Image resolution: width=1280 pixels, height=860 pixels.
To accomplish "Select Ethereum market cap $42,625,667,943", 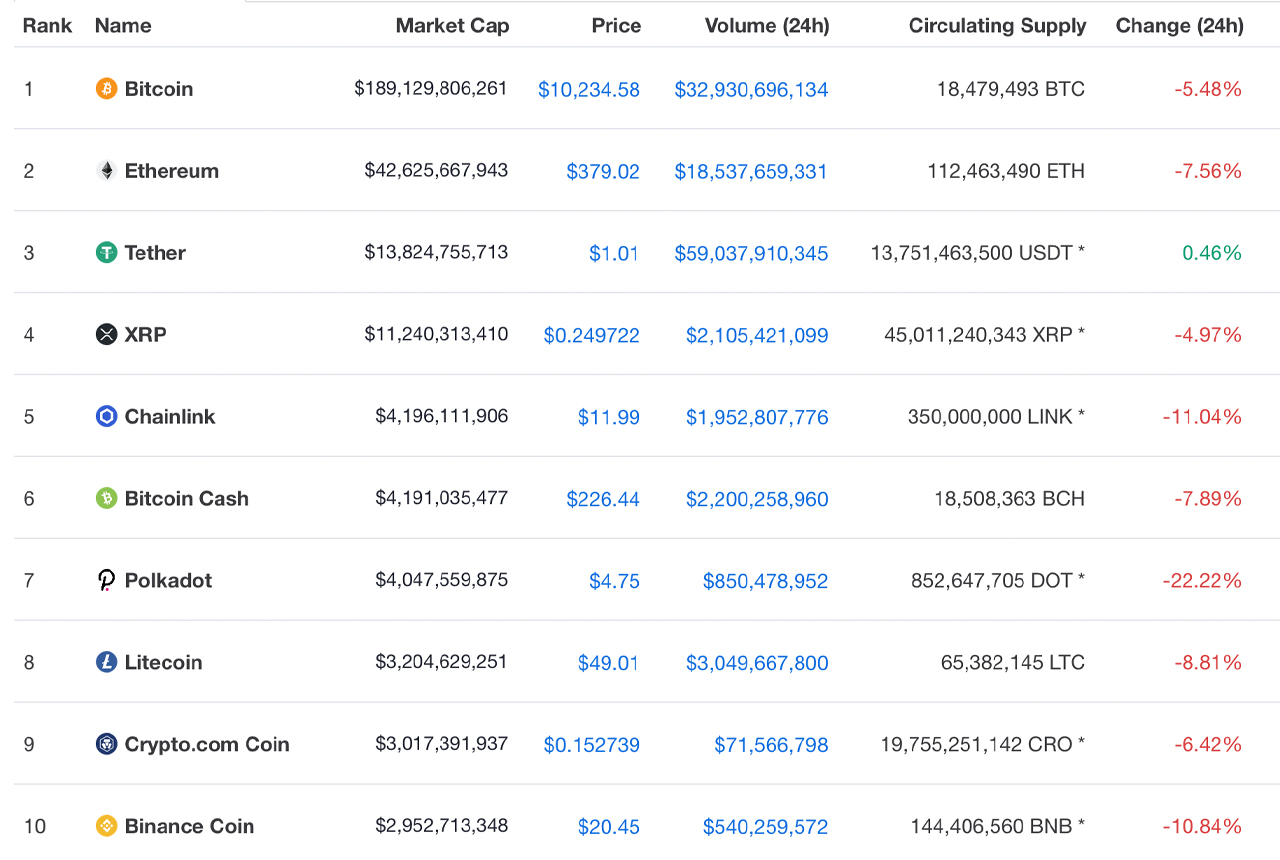I will (436, 171).
